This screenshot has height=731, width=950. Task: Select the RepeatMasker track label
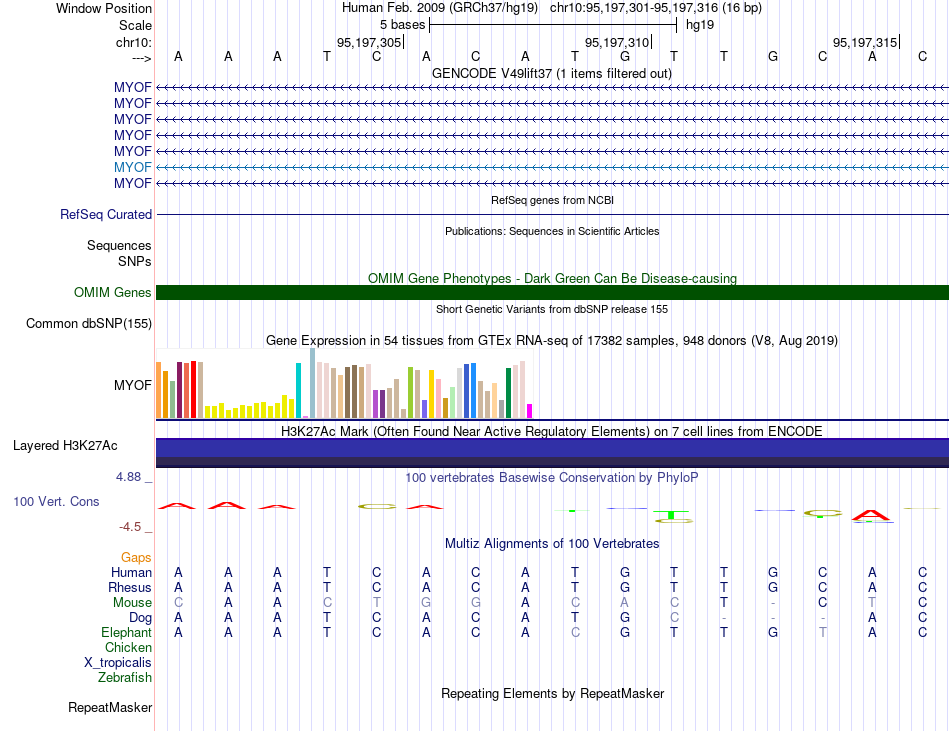[x=110, y=707]
